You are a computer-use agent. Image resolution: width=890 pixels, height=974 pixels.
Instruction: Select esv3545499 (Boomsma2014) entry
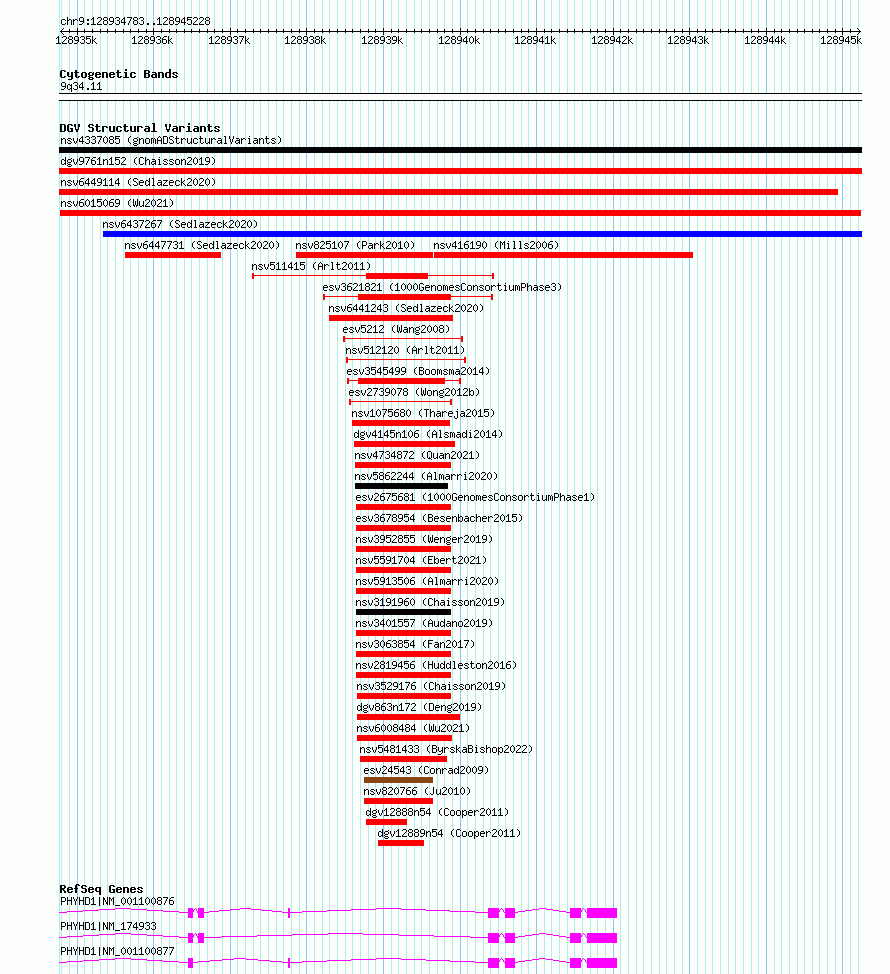click(418, 371)
